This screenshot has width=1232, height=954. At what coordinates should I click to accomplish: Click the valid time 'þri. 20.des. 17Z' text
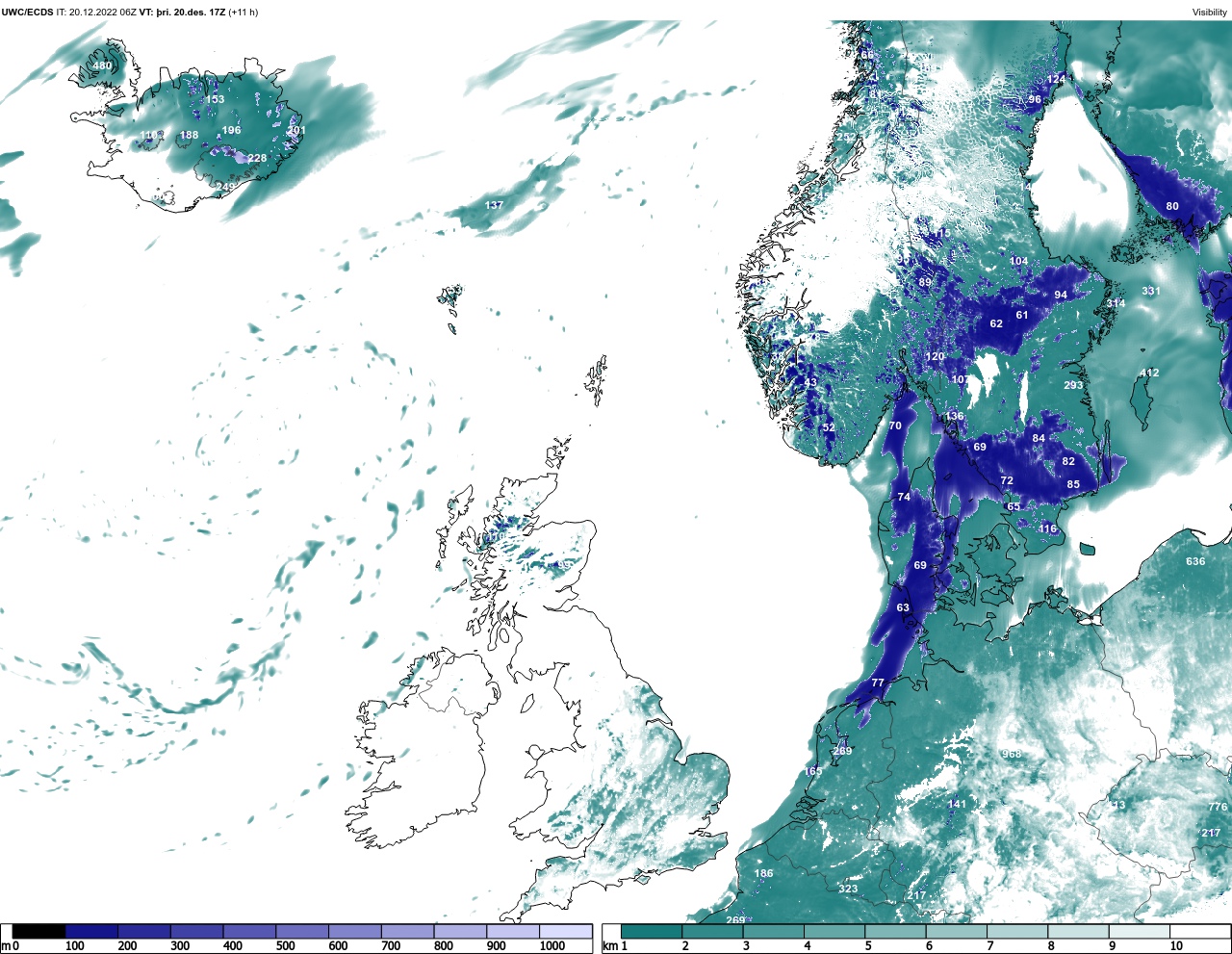pos(192,13)
